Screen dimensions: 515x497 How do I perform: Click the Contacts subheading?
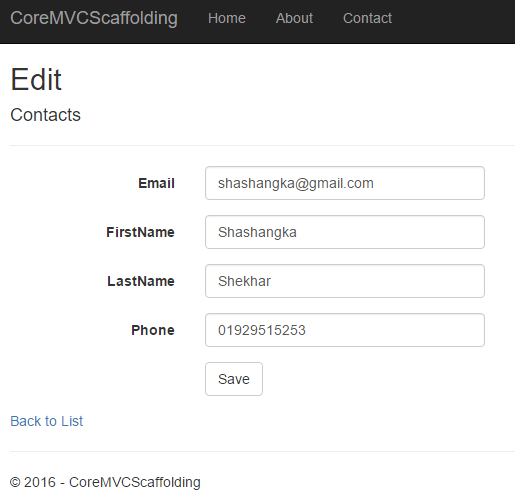(x=45, y=115)
